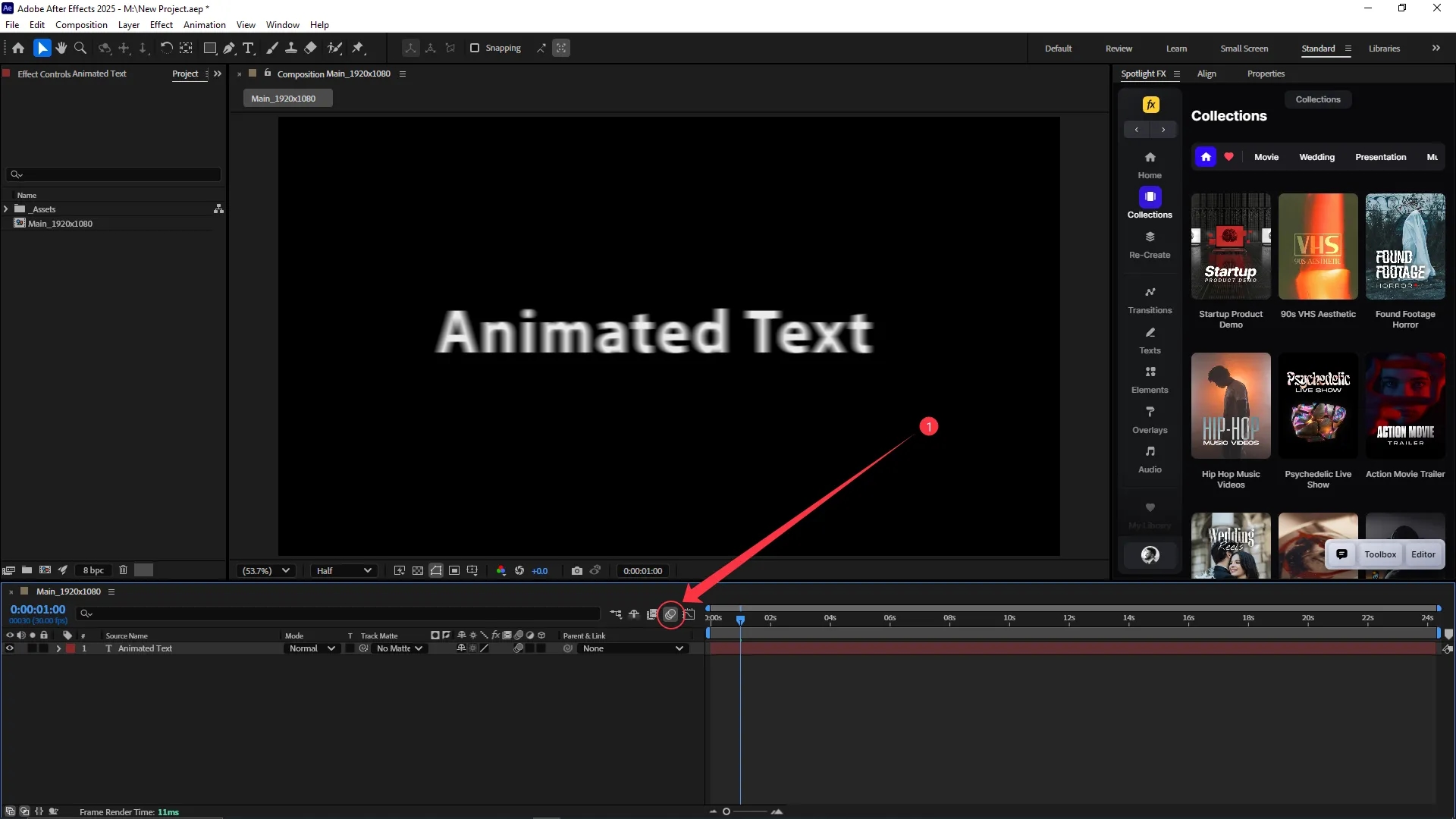Viewport: 1456px width, 819px height.
Task: Click the Toolbox button
Action: [x=1379, y=554]
